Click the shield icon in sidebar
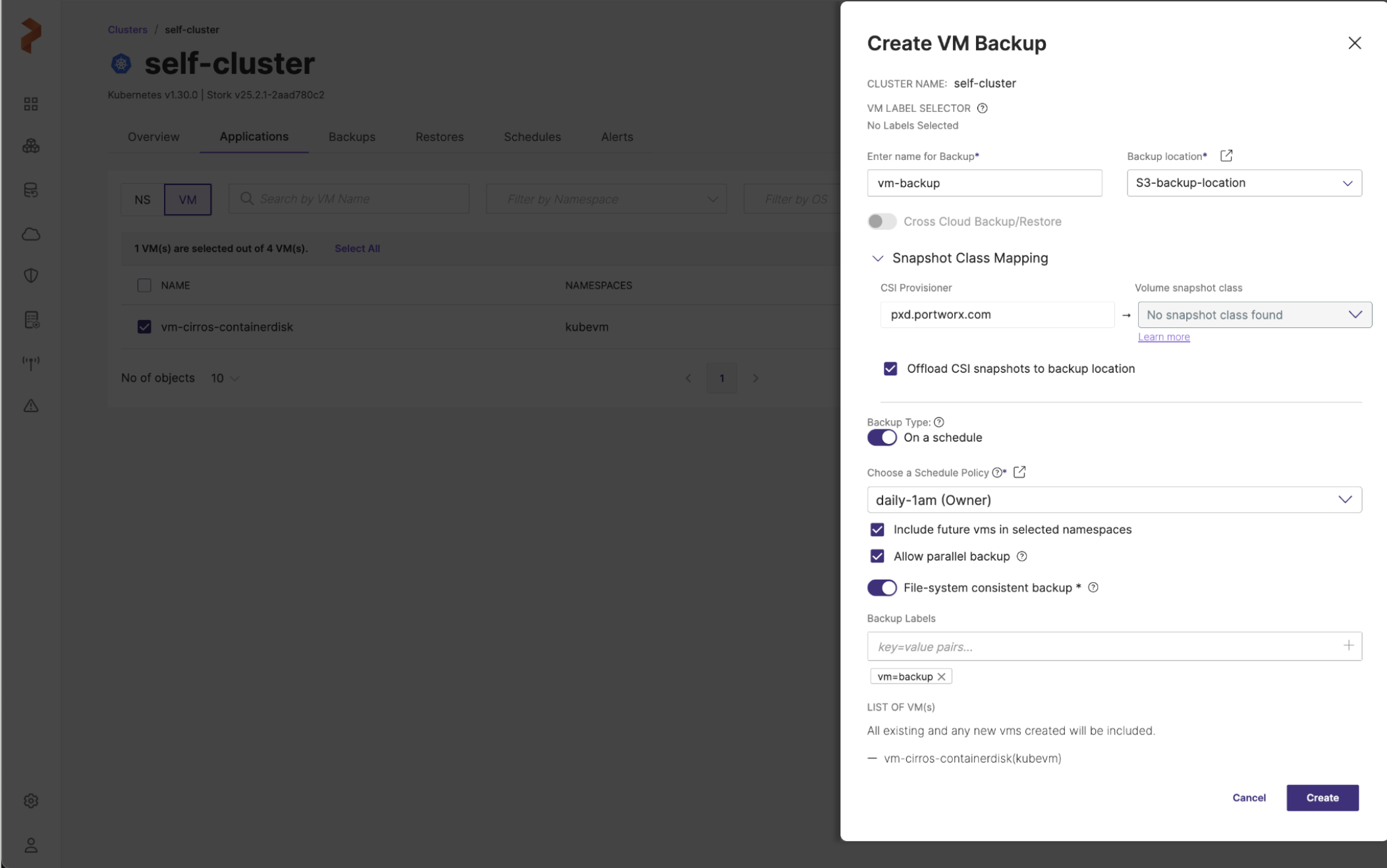1387x868 pixels. click(x=31, y=275)
